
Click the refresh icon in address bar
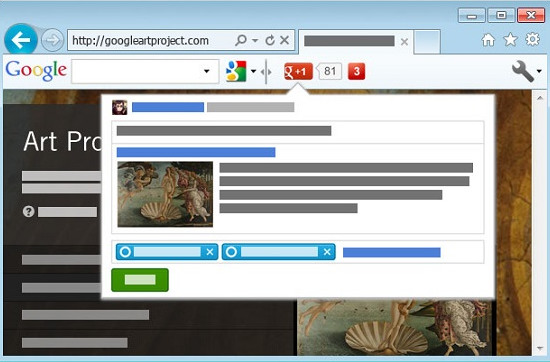tap(270, 40)
